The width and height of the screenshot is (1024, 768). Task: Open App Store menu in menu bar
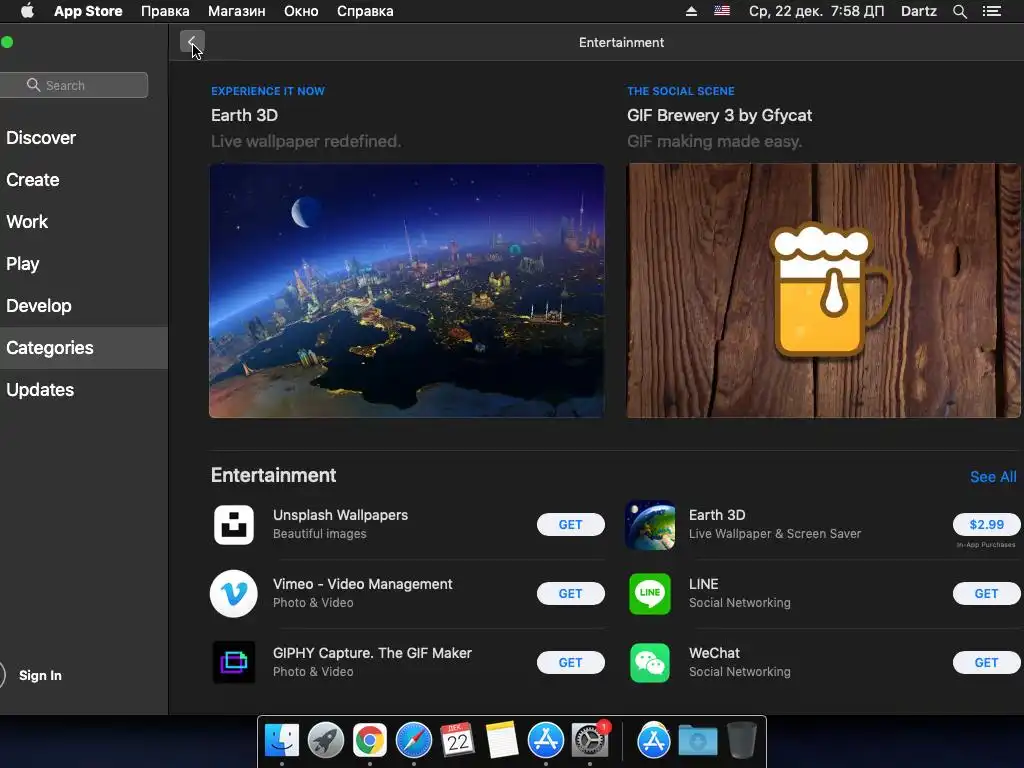(x=88, y=11)
